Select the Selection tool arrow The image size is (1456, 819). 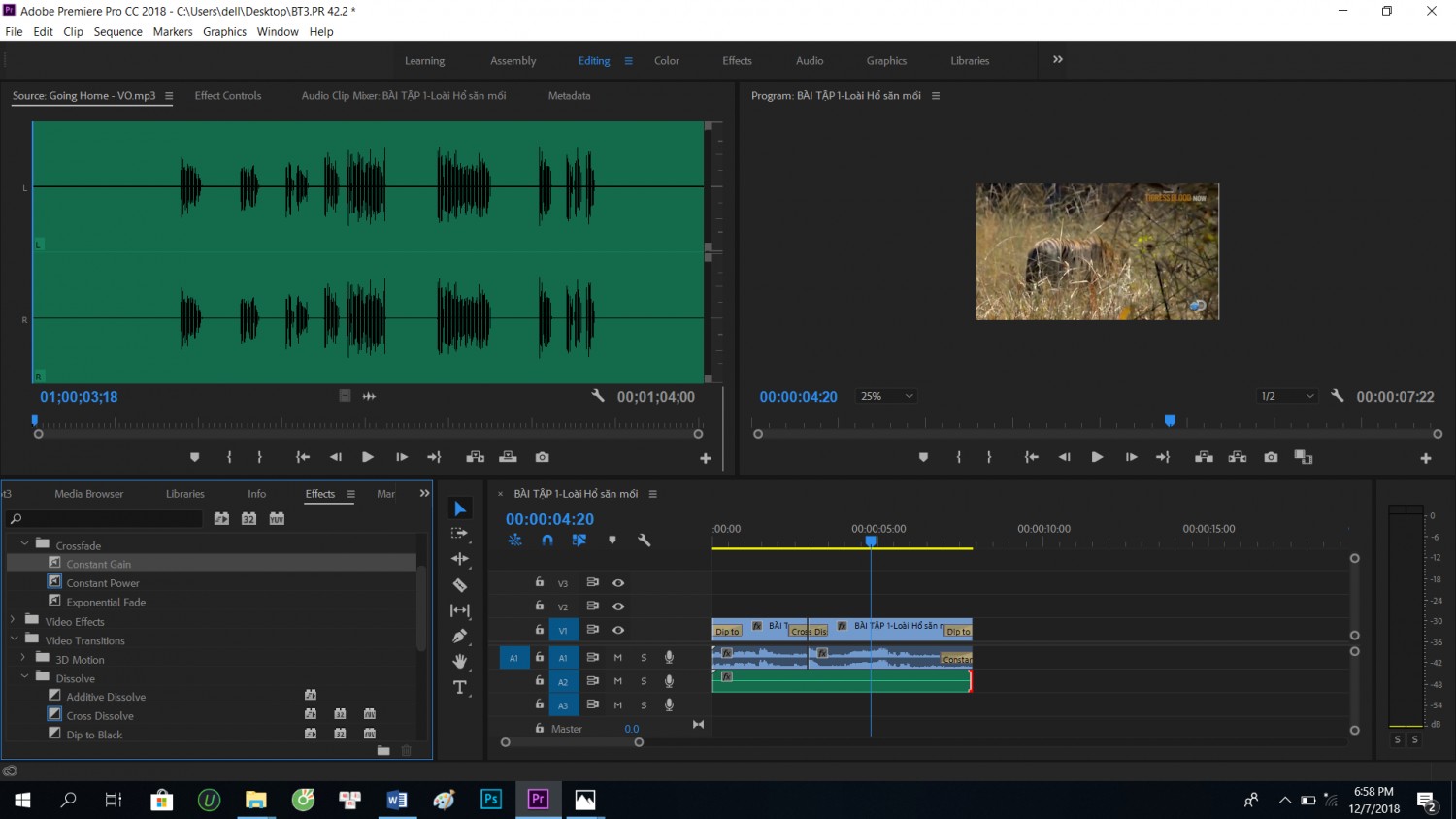point(460,508)
